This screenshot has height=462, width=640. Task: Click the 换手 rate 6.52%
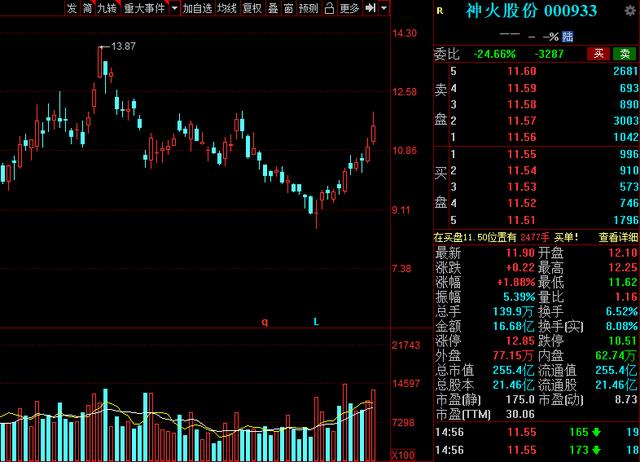(x=622, y=311)
